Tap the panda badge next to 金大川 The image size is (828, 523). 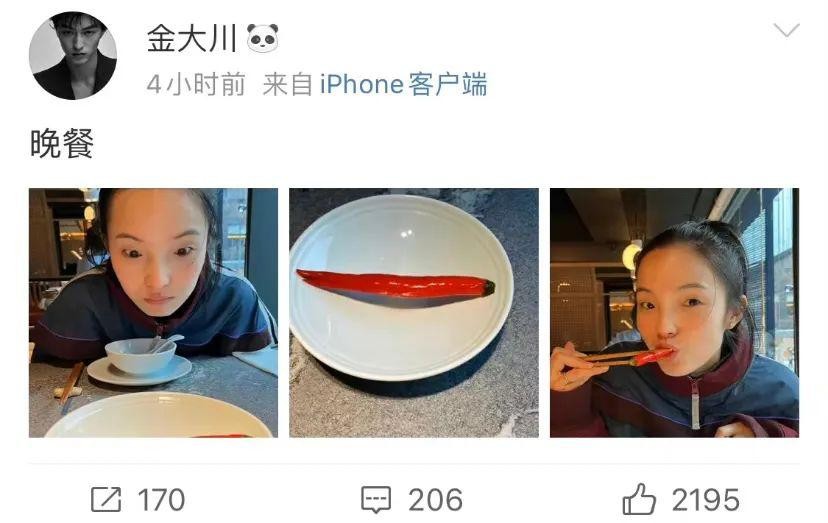(x=262, y=38)
